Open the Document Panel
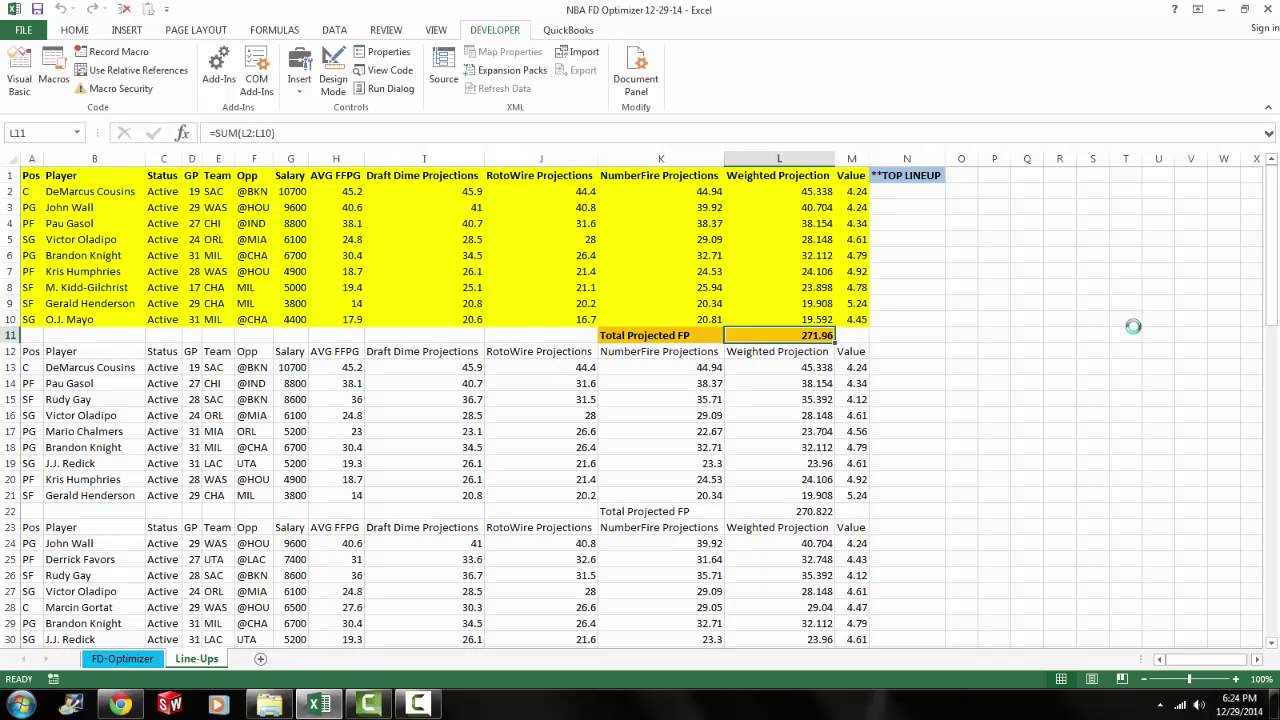The image size is (1280, 720). pyautogui.click(x=636, y=70)
